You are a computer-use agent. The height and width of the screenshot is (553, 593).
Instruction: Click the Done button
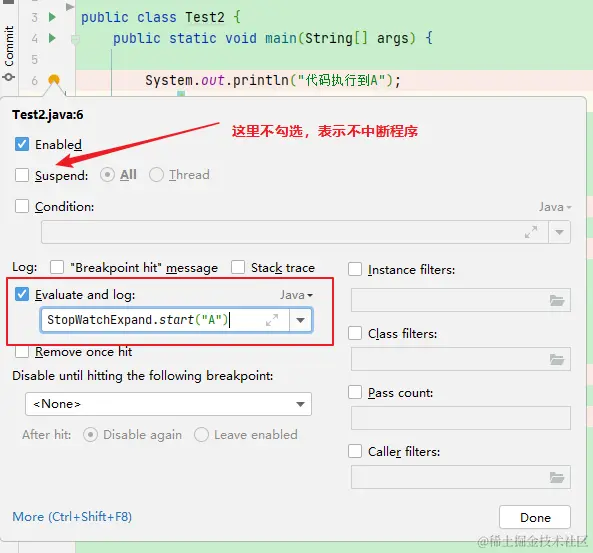pos(535,517)
